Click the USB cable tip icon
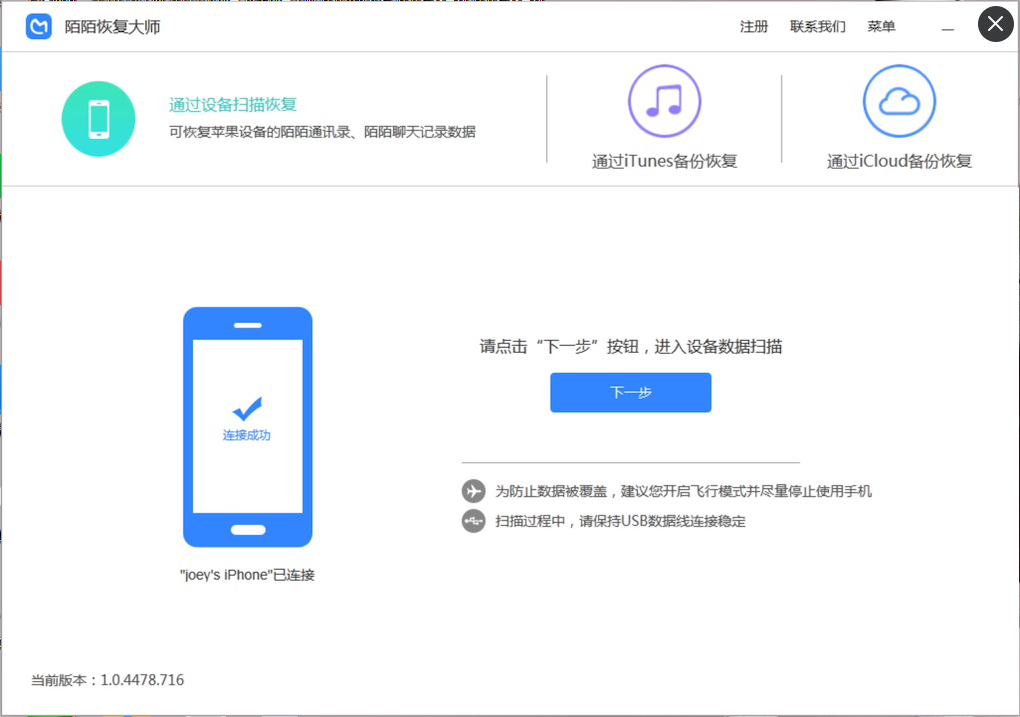 pos(472,521)
